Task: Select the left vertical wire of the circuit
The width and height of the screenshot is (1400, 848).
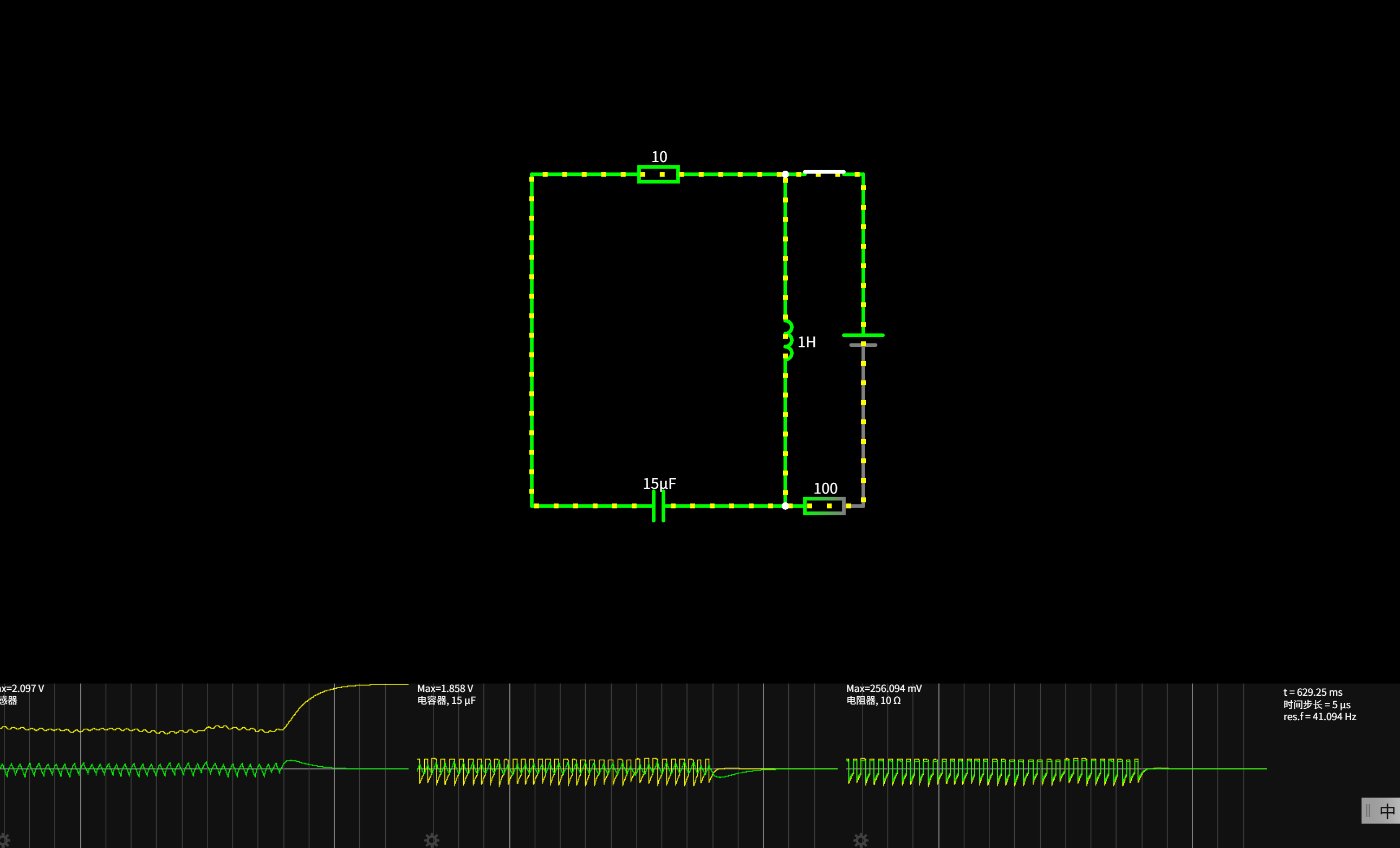Action: click(x=532, y=341)
